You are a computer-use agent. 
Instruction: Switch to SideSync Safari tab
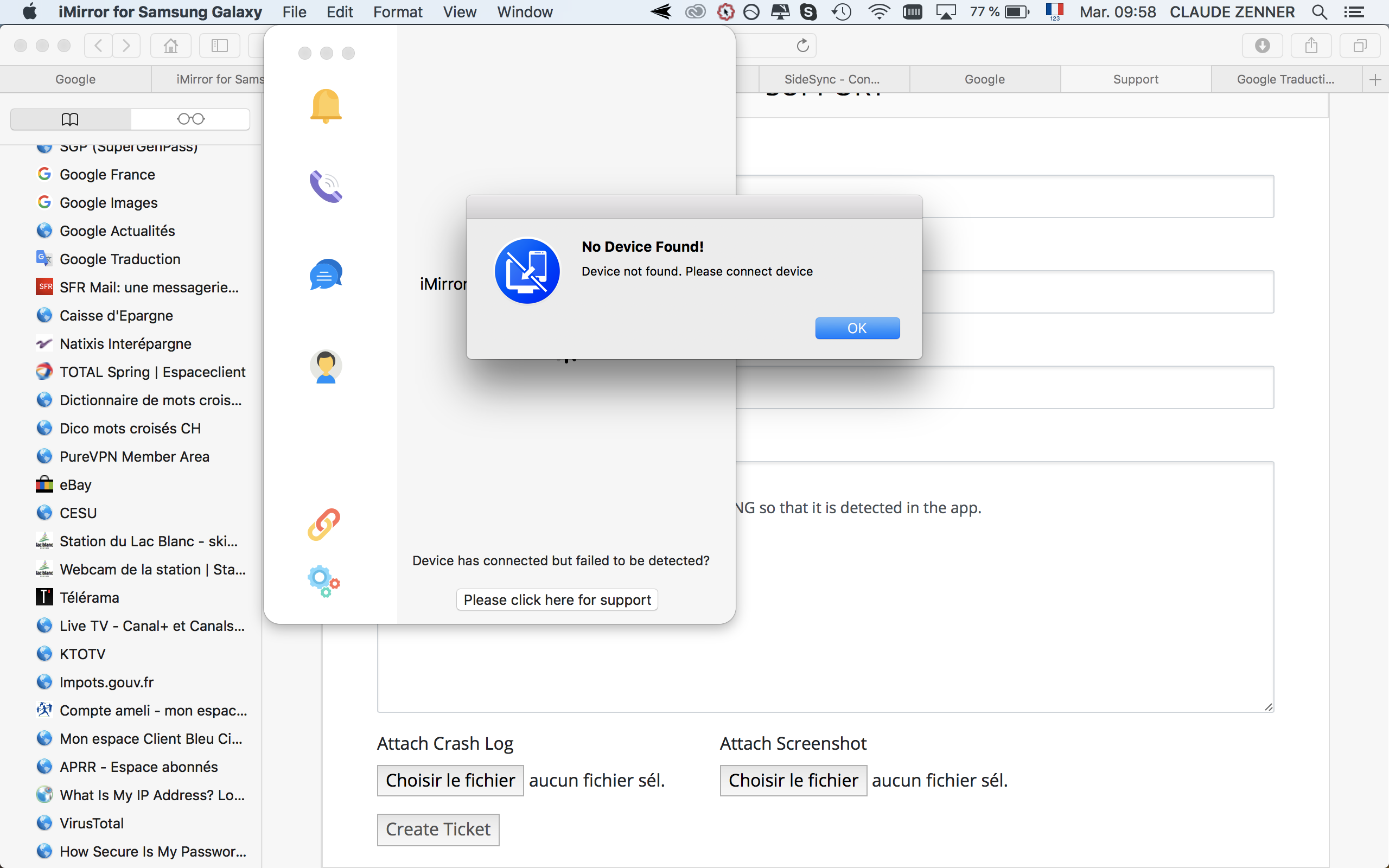point(834,79)
